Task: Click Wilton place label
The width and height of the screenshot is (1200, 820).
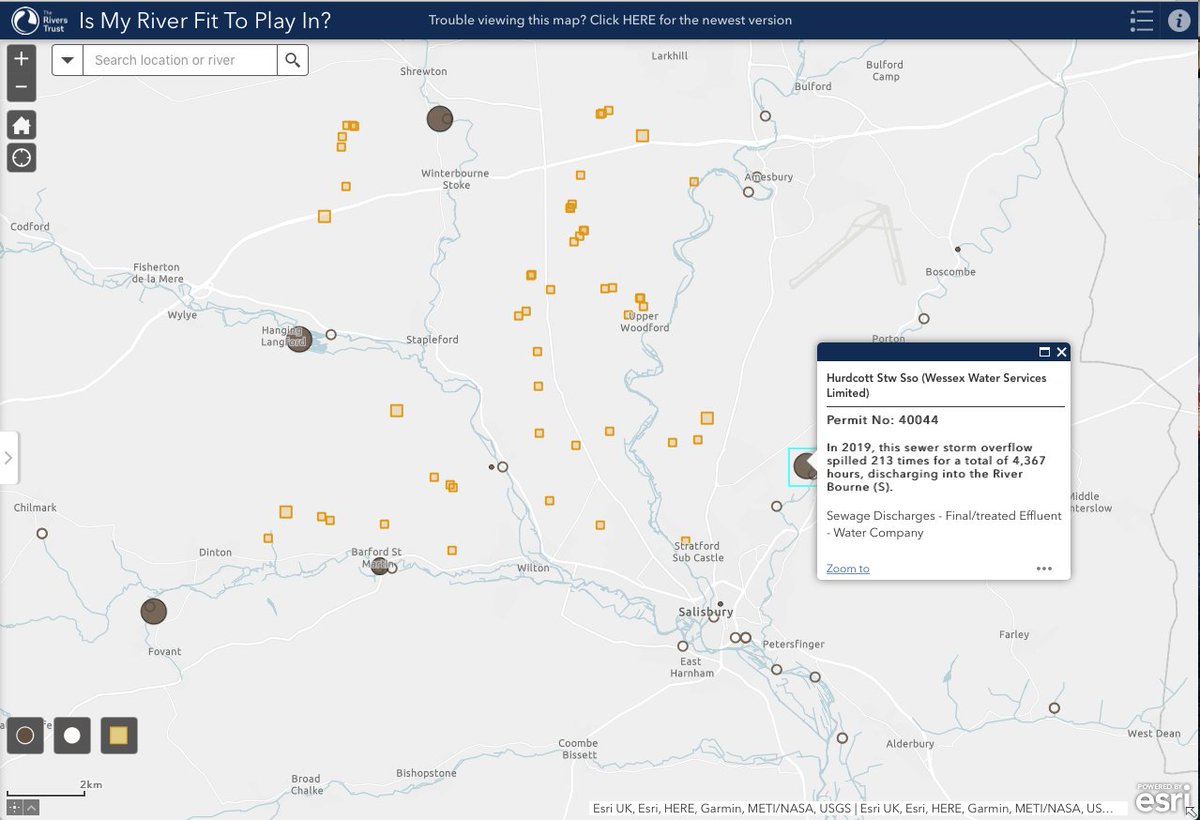Action: [533, 568]
